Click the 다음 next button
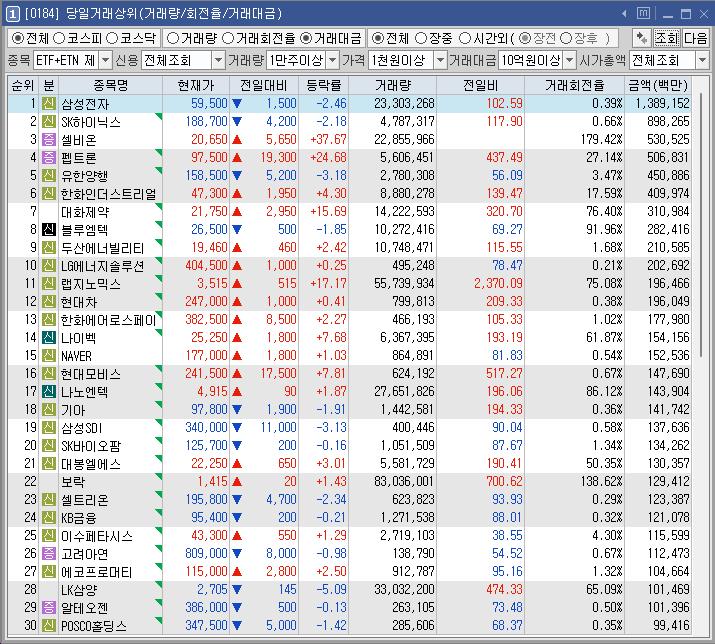 click(x=695, y=38)
